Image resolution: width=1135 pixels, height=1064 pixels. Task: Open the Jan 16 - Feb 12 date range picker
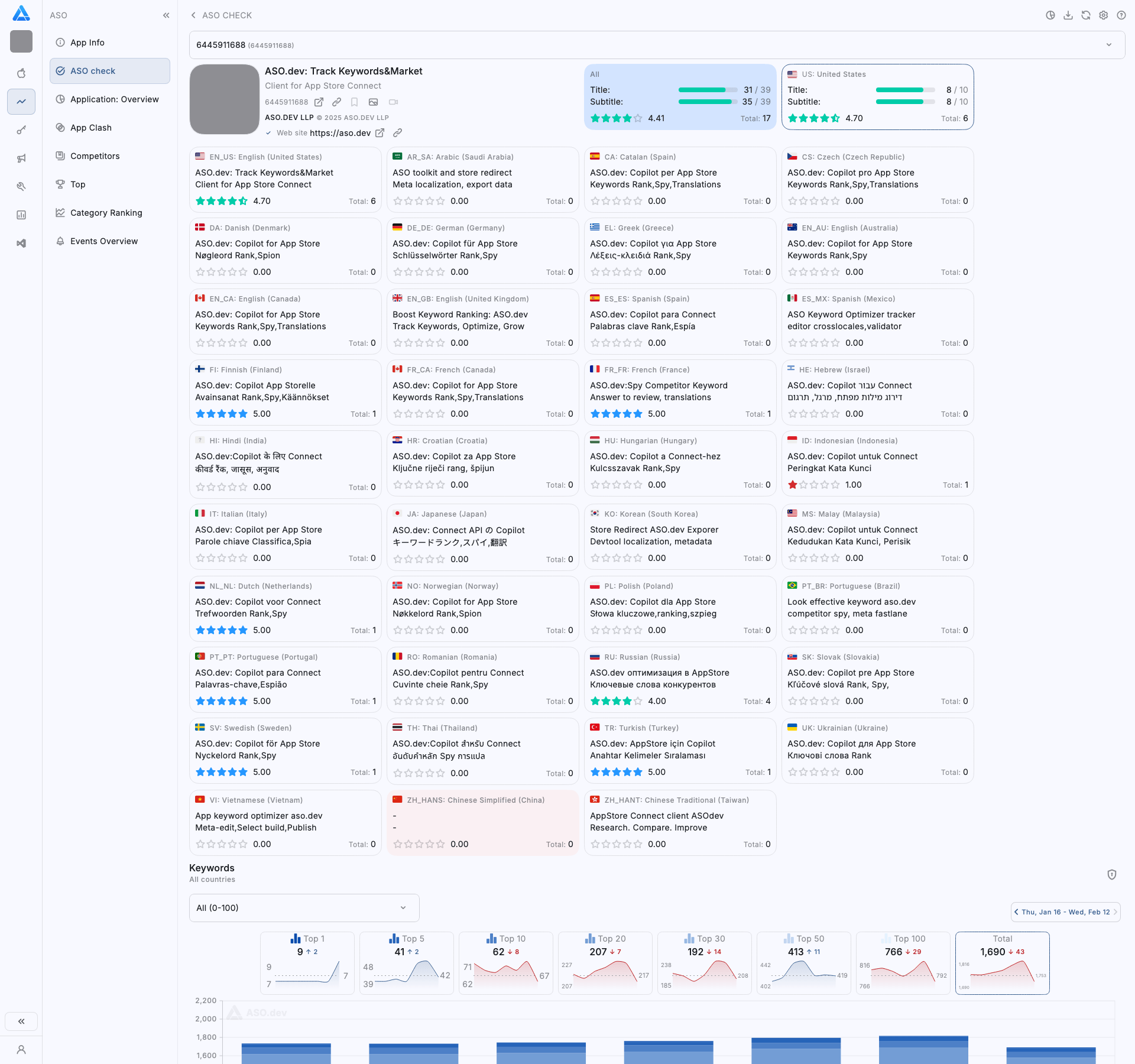pos(1065,912)
